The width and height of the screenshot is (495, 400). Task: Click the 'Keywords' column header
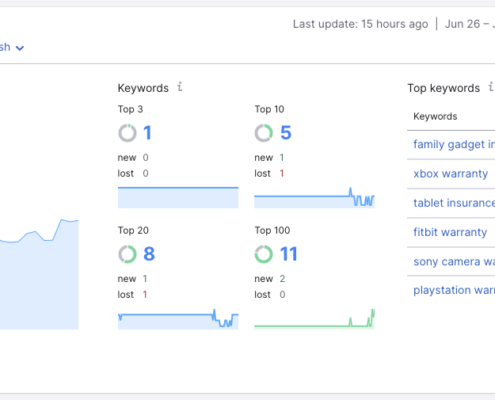[435, 116]
